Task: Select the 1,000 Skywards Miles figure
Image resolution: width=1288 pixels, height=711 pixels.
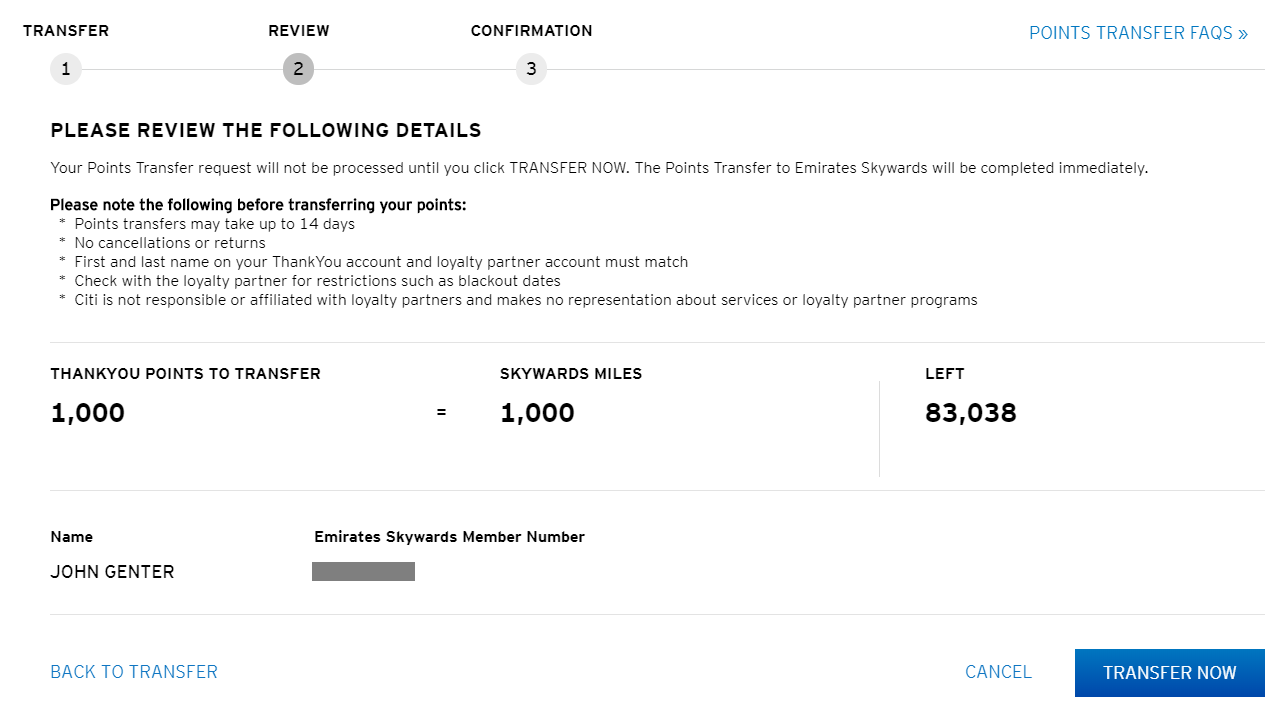Action: point(537,412)
